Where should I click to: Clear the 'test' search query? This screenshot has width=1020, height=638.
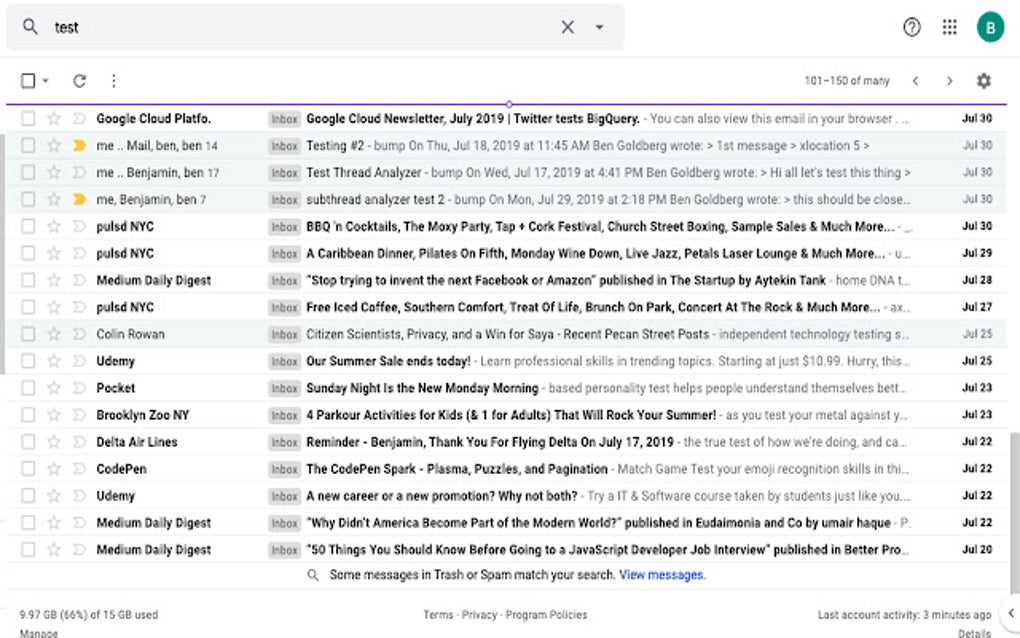(567, 27)
